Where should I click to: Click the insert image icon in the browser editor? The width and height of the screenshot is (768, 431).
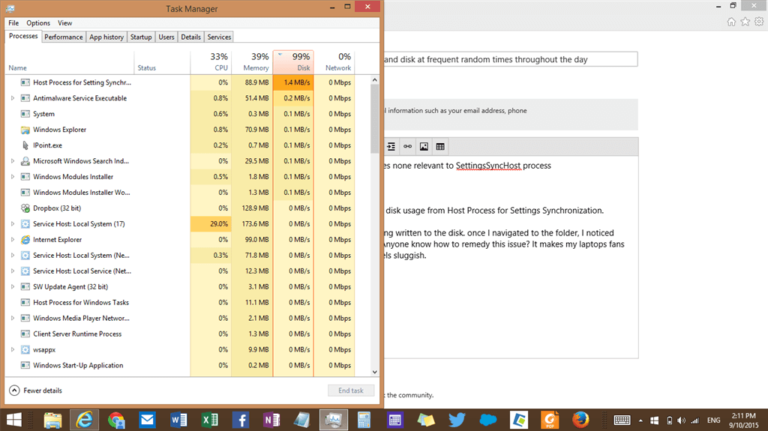coord(424,146)
